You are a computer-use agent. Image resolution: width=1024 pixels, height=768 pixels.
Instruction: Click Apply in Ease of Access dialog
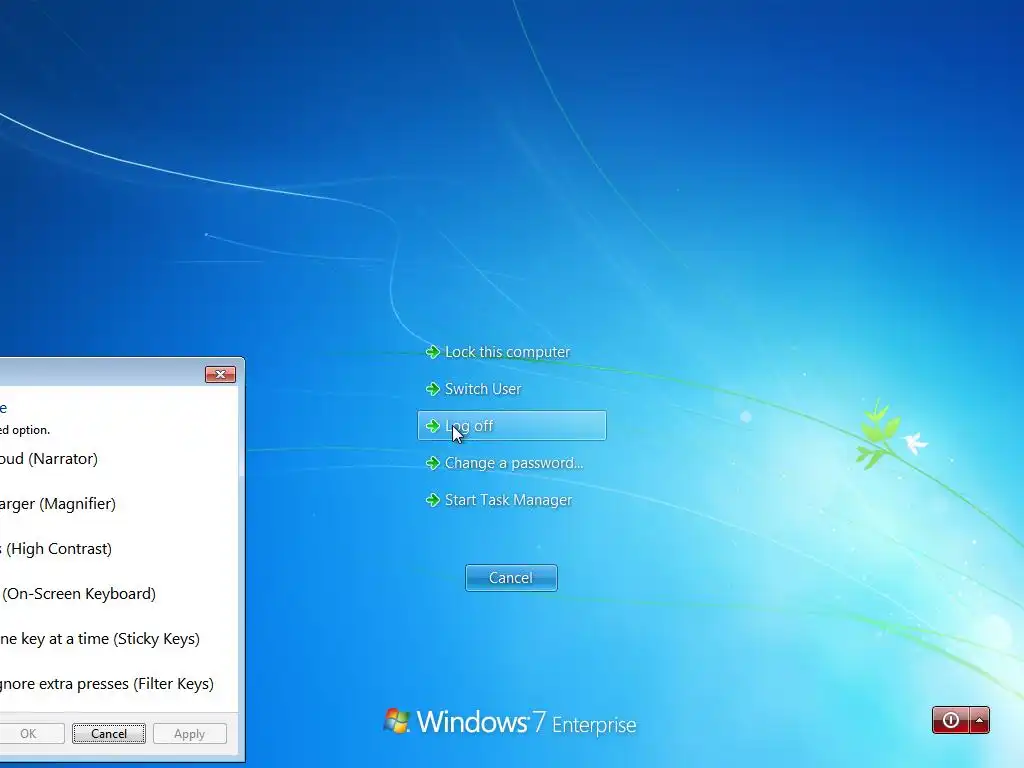[189, 733]
